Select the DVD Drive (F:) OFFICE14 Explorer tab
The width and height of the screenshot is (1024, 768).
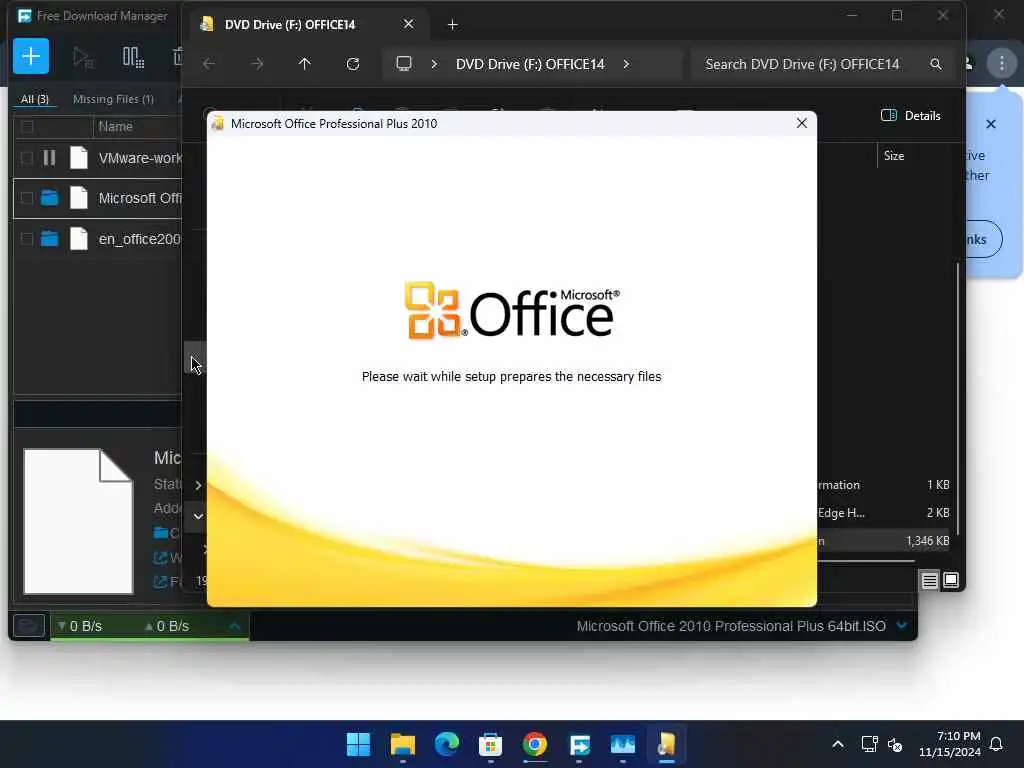[310, 25]
